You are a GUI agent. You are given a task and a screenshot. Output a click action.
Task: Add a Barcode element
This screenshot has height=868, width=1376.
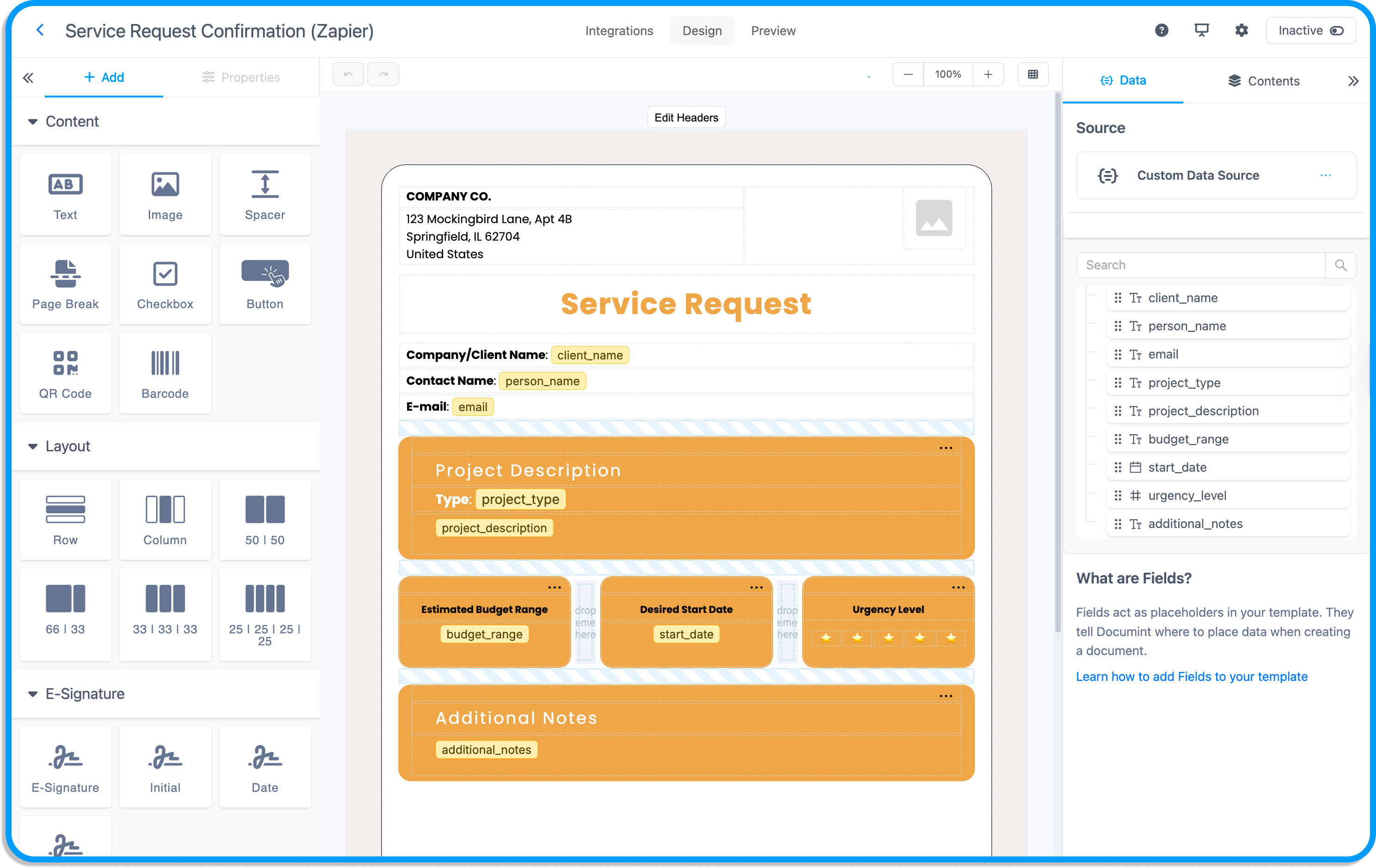tap(164, 373)
